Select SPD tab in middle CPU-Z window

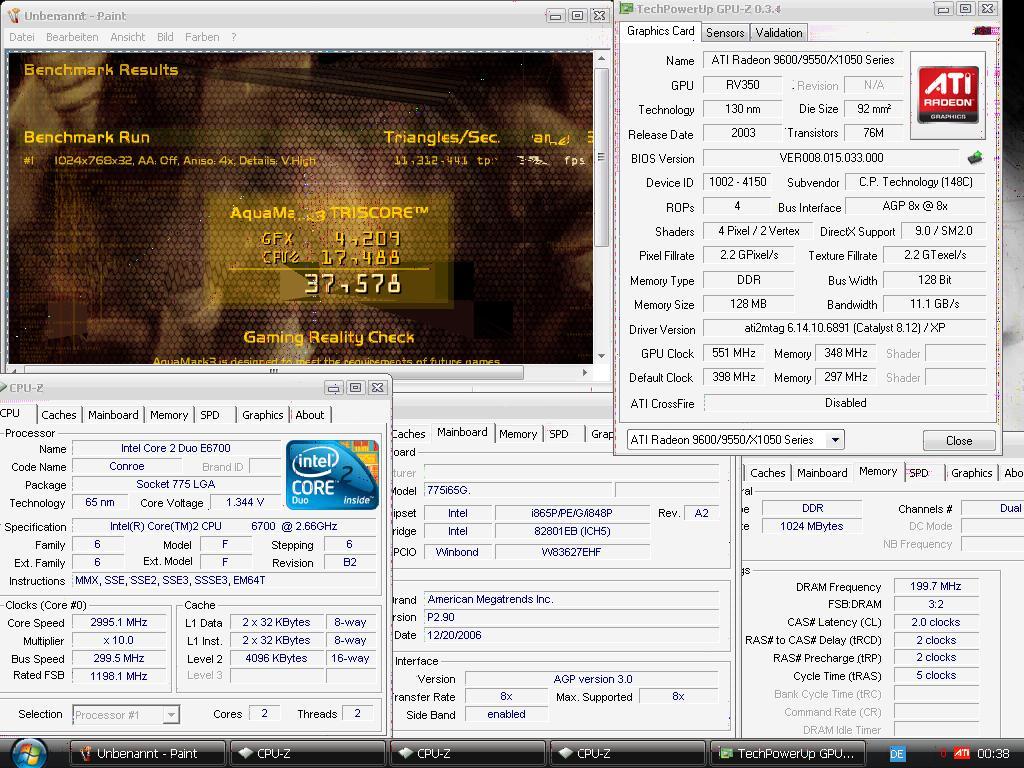(x=558, y=434)
